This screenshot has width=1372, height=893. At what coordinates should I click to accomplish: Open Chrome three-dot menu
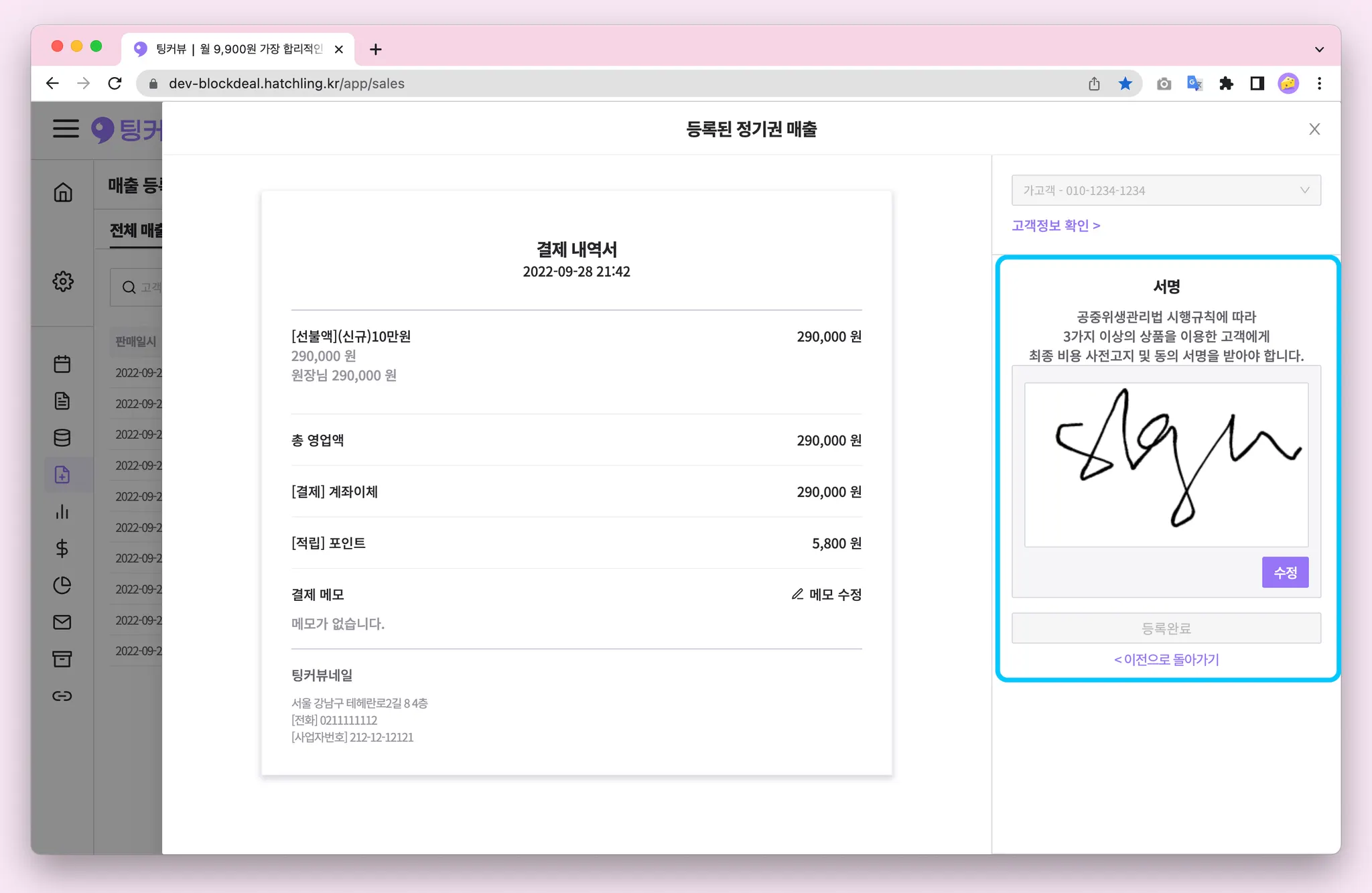tap(1319, 84)
